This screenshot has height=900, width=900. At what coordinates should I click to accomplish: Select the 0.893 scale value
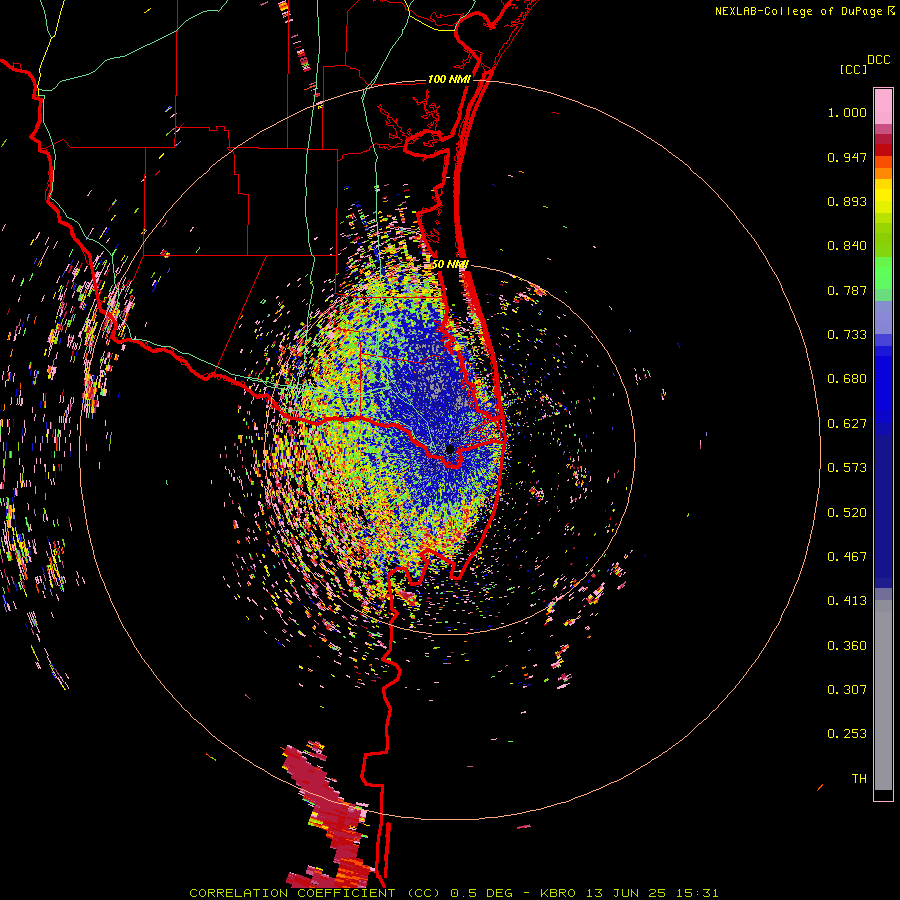[847, 201]
